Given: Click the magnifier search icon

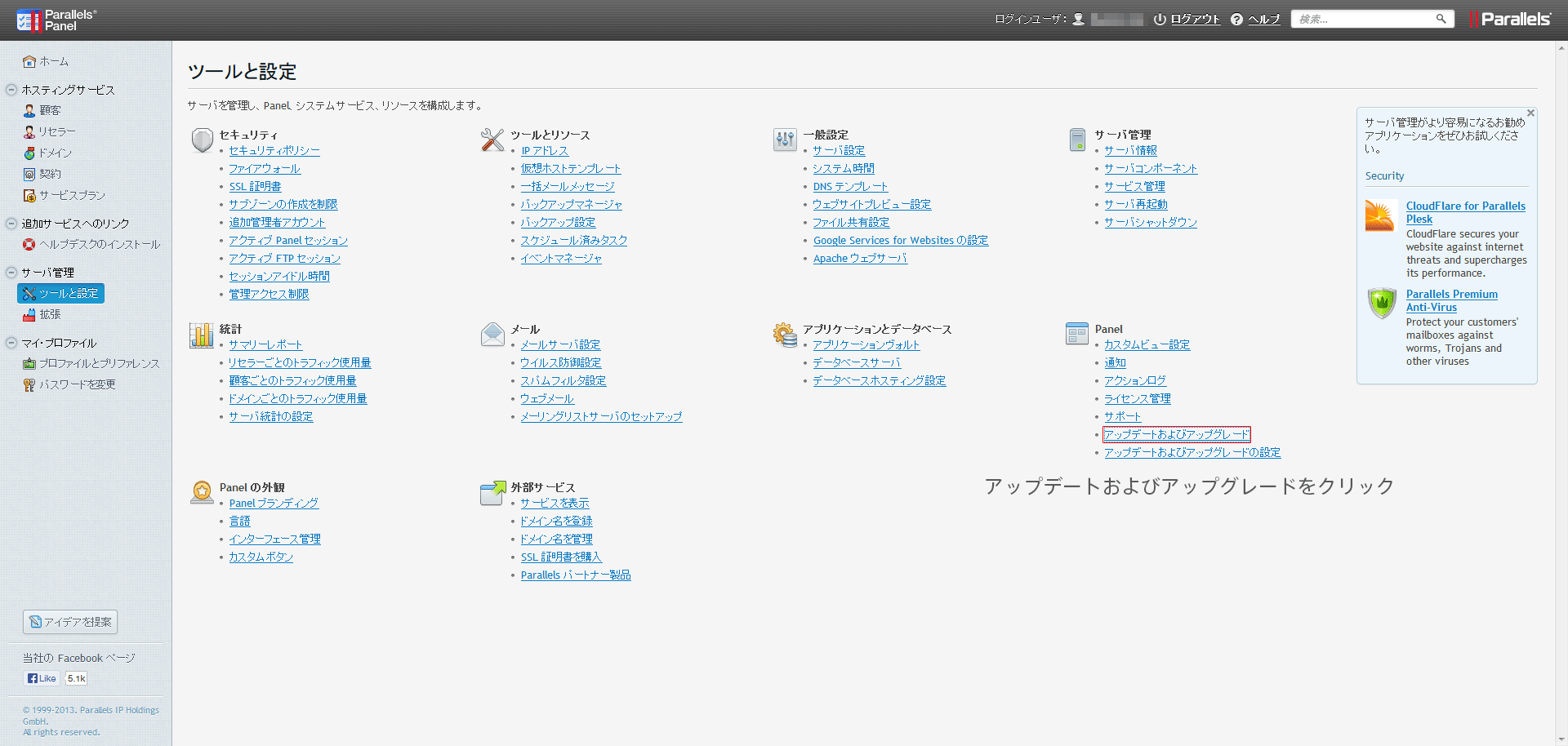Looking at the screenshot, I should pyautogui.click(x=1441, y=19).
